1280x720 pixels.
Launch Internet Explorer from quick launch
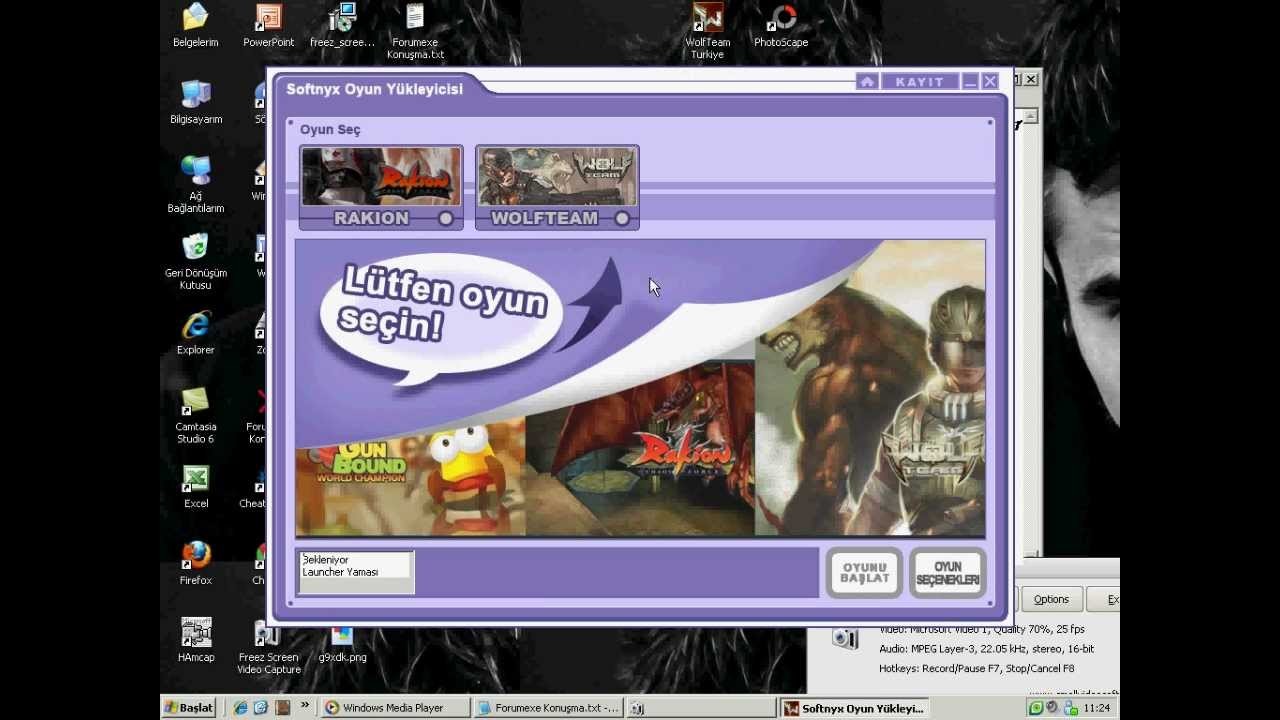coord(240,708)
